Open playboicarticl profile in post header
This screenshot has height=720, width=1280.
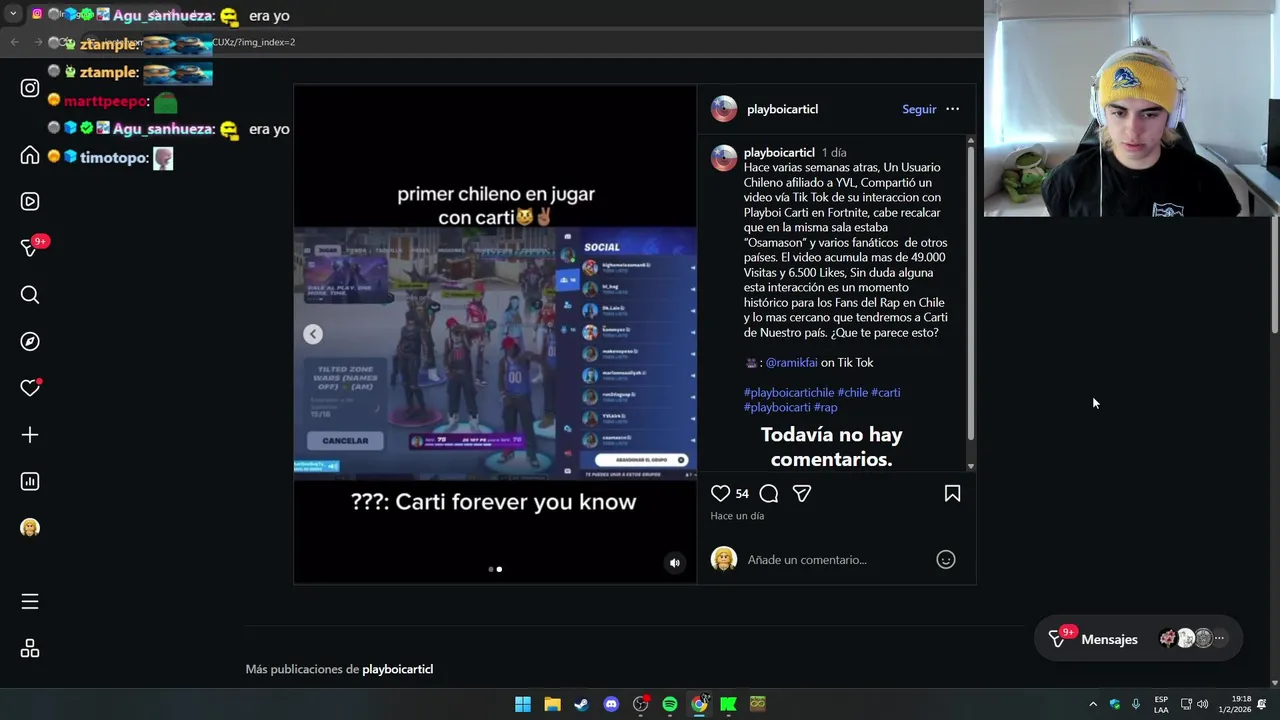(782, 109)
